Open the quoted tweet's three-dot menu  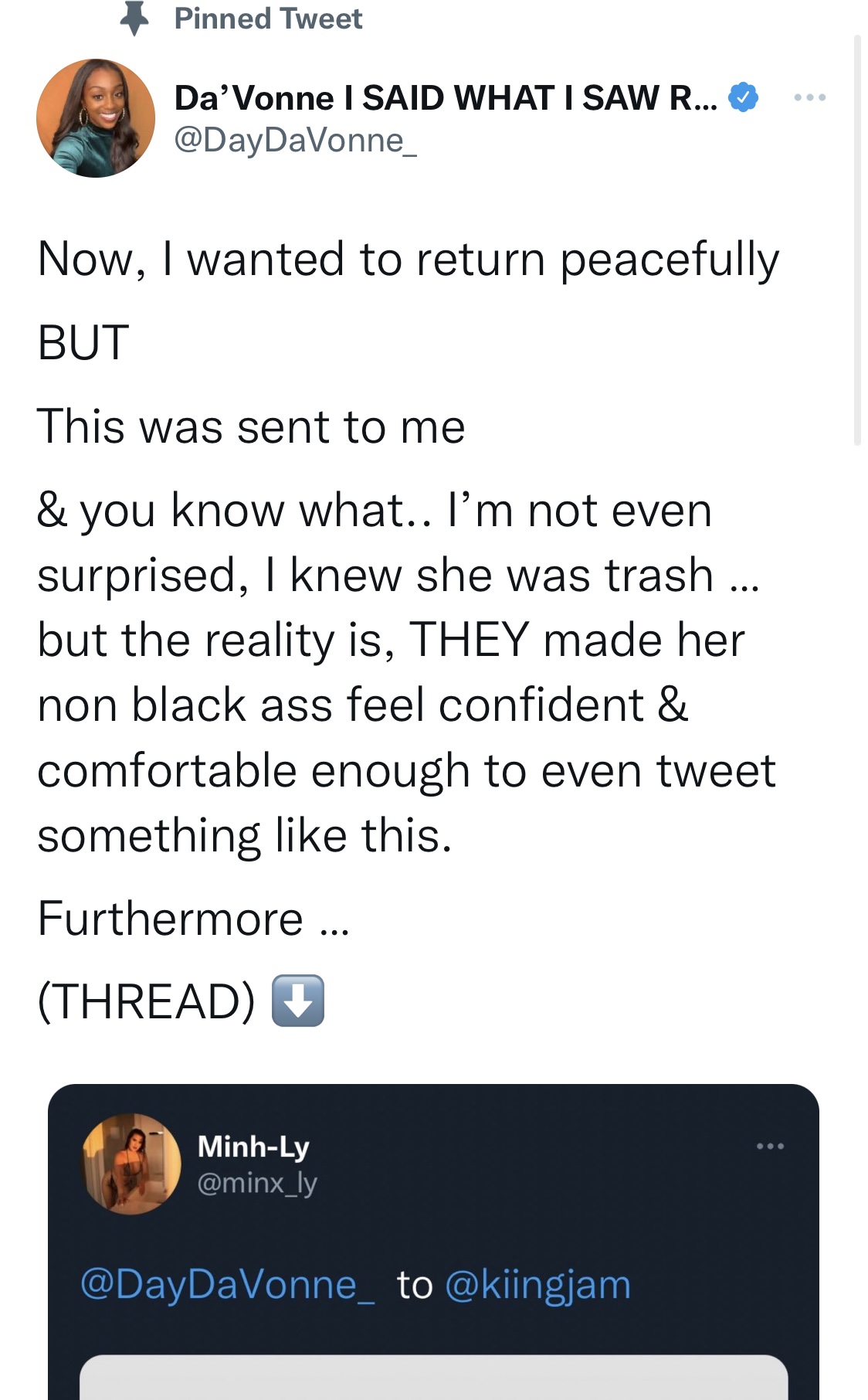[x=770, y=1146]
